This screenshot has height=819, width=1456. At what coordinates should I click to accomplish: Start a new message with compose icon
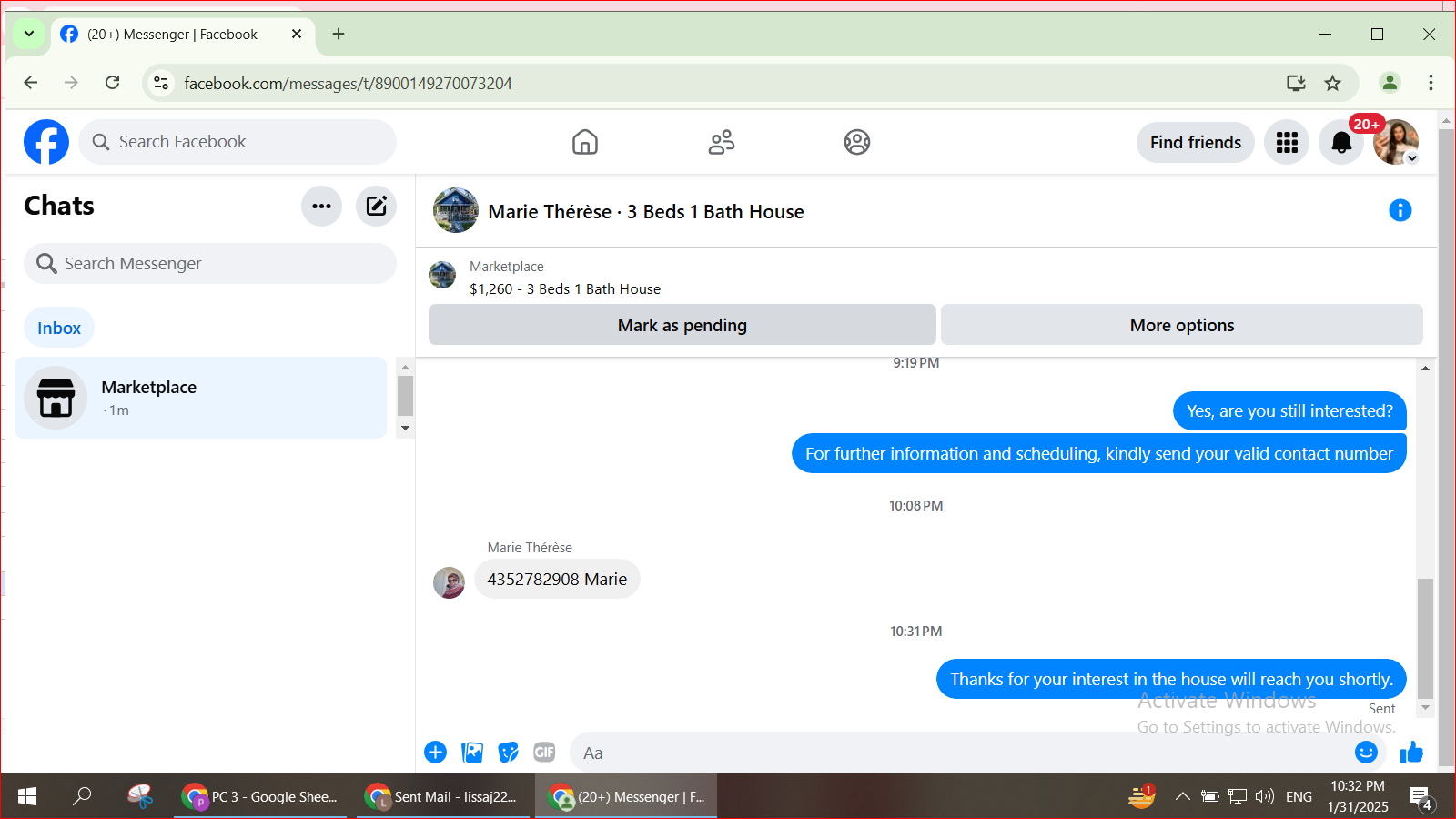coord(376,206)
